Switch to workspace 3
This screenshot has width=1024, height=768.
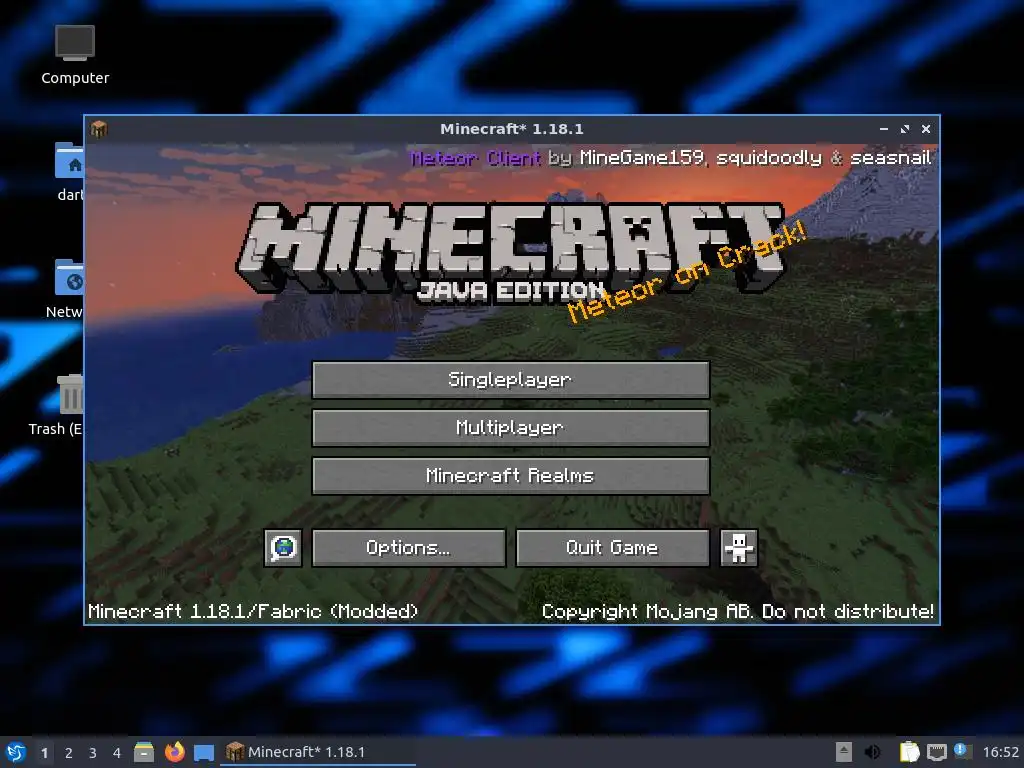point(93,753)
